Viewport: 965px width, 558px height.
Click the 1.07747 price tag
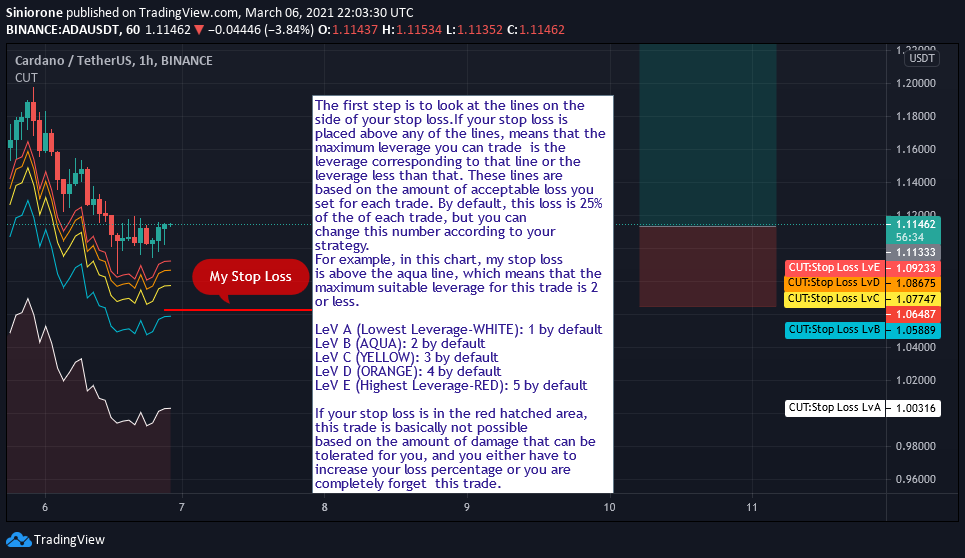(913, 299)
